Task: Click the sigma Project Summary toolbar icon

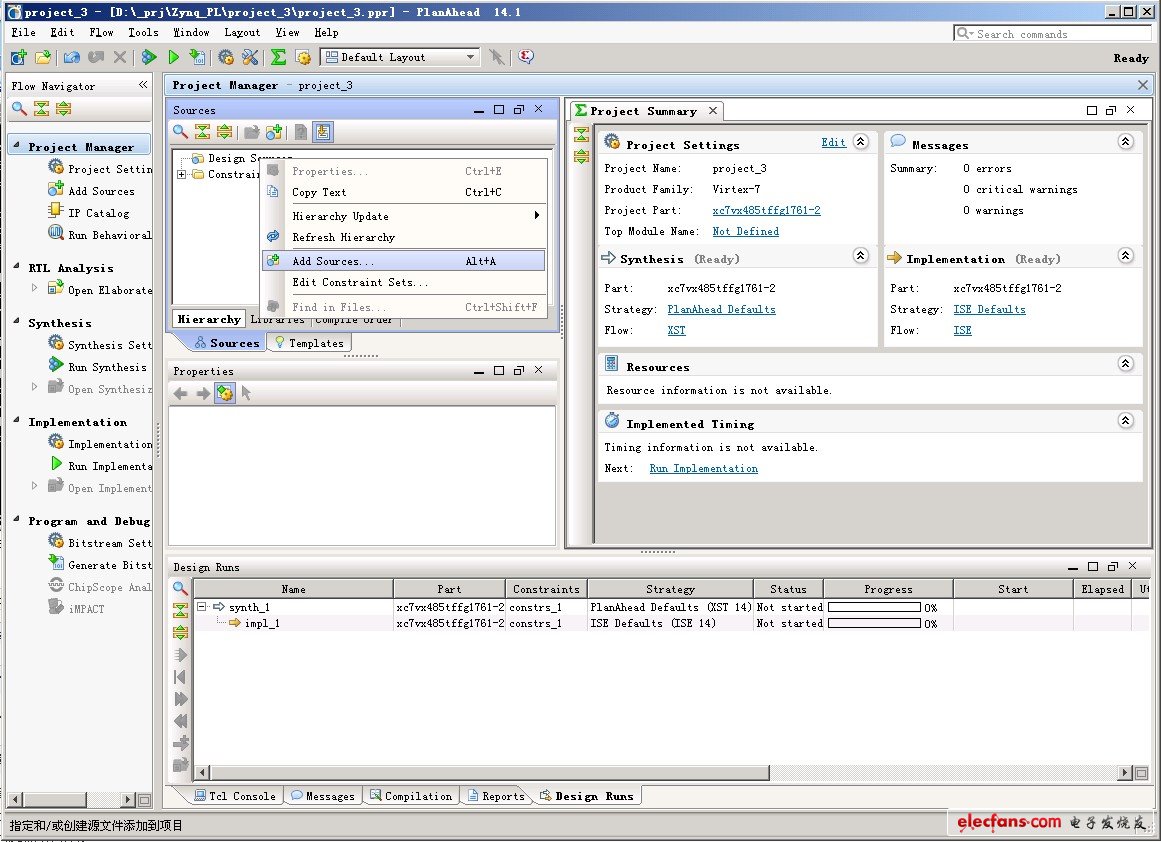Action: point(278,58)
